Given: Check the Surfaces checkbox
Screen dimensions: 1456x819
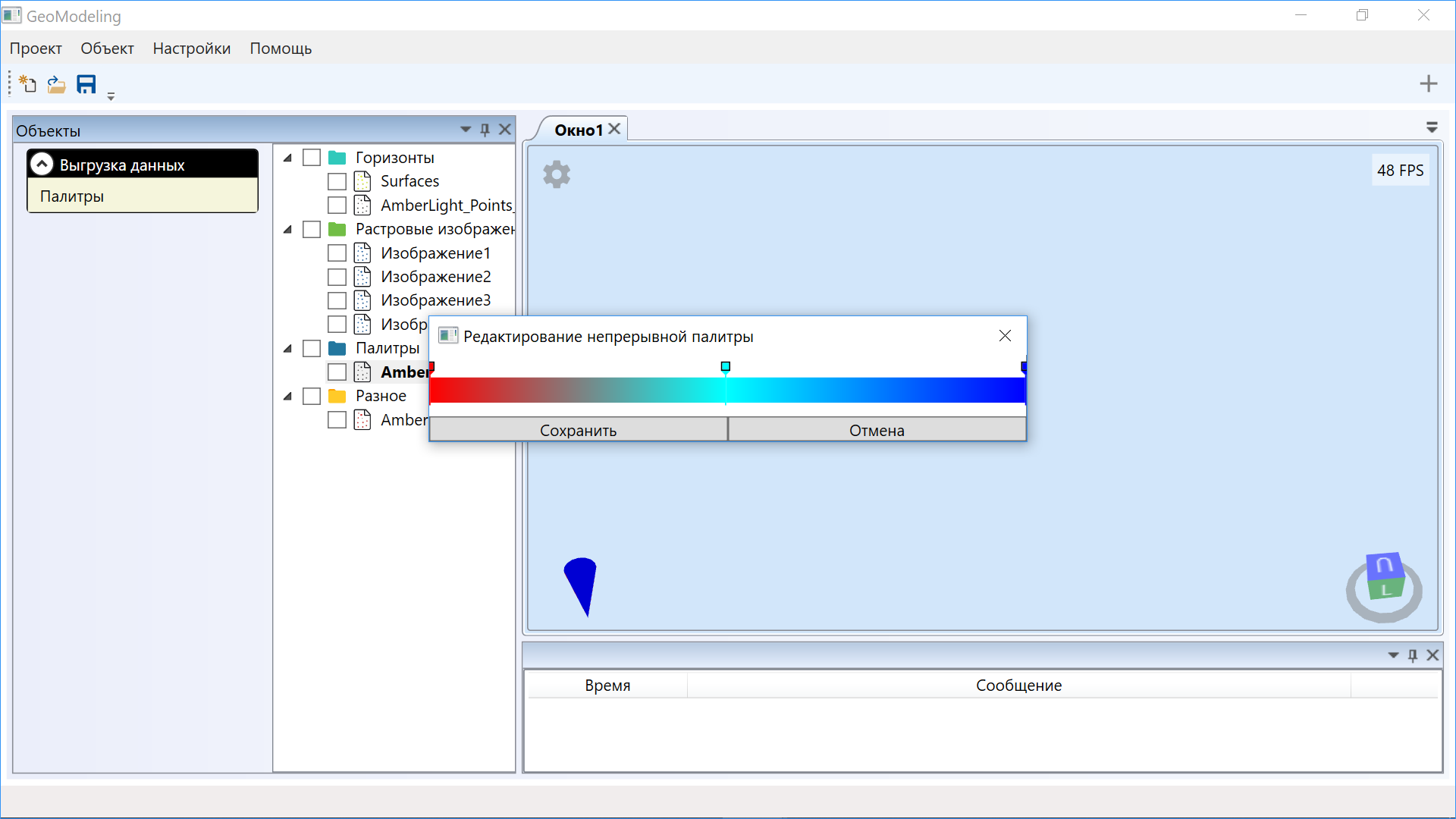Looking at the screenshot, I should tap(337, 181).
